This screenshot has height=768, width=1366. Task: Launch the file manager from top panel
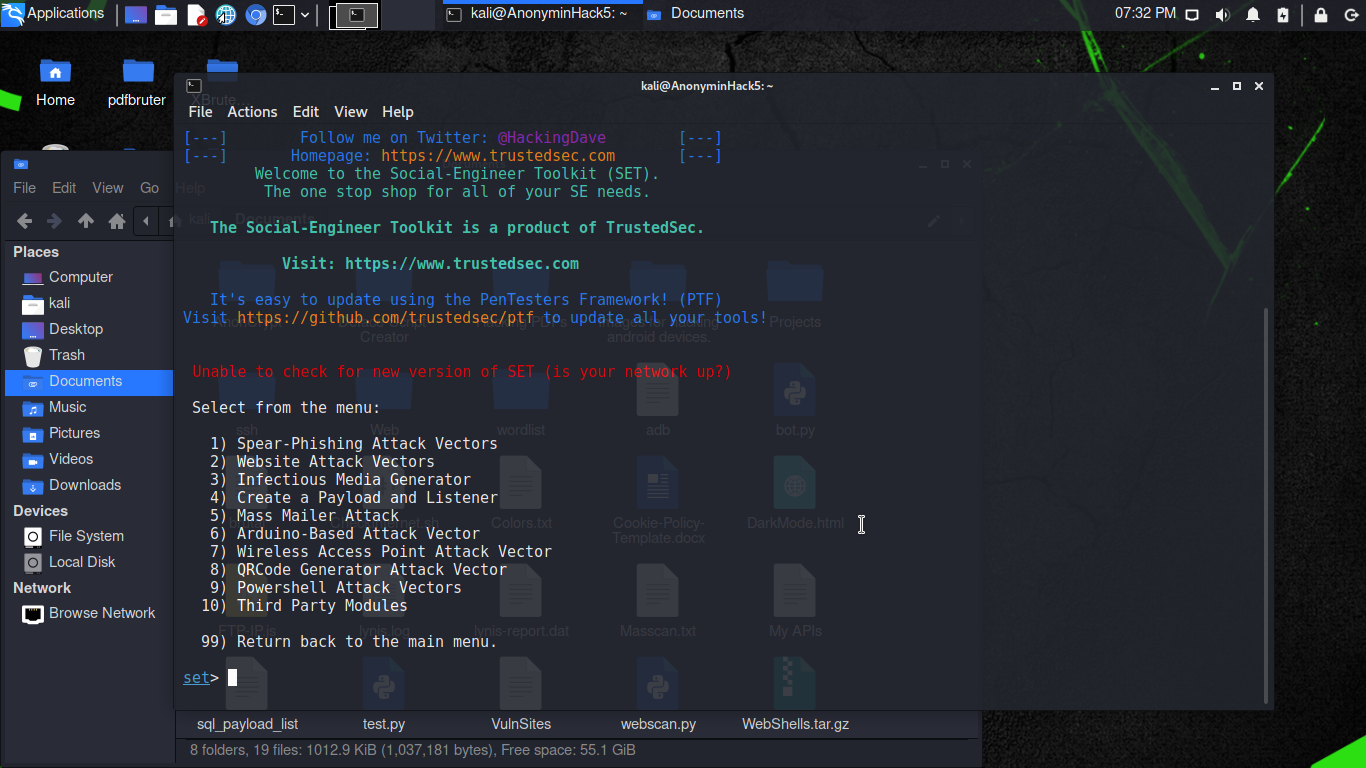pyautogui.click(x=166, y=15)
